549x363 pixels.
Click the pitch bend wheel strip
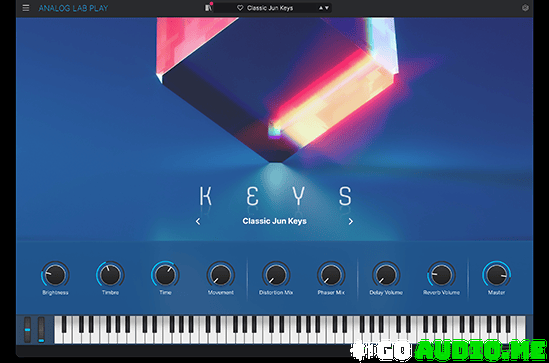[27, 329]
